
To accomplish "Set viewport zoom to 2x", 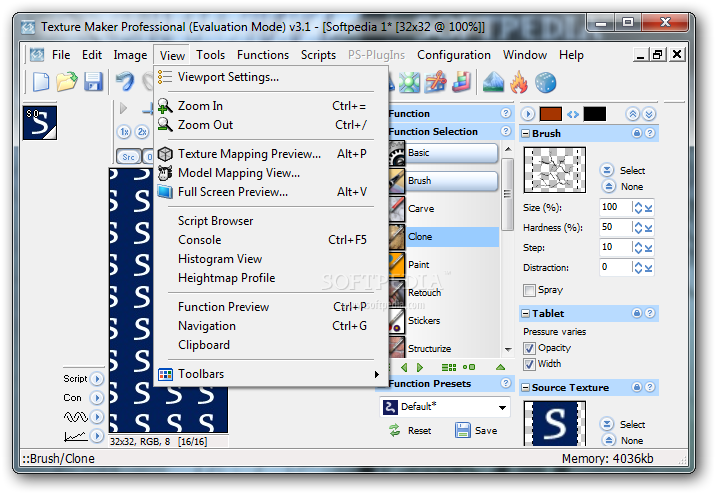I will 142,132.
